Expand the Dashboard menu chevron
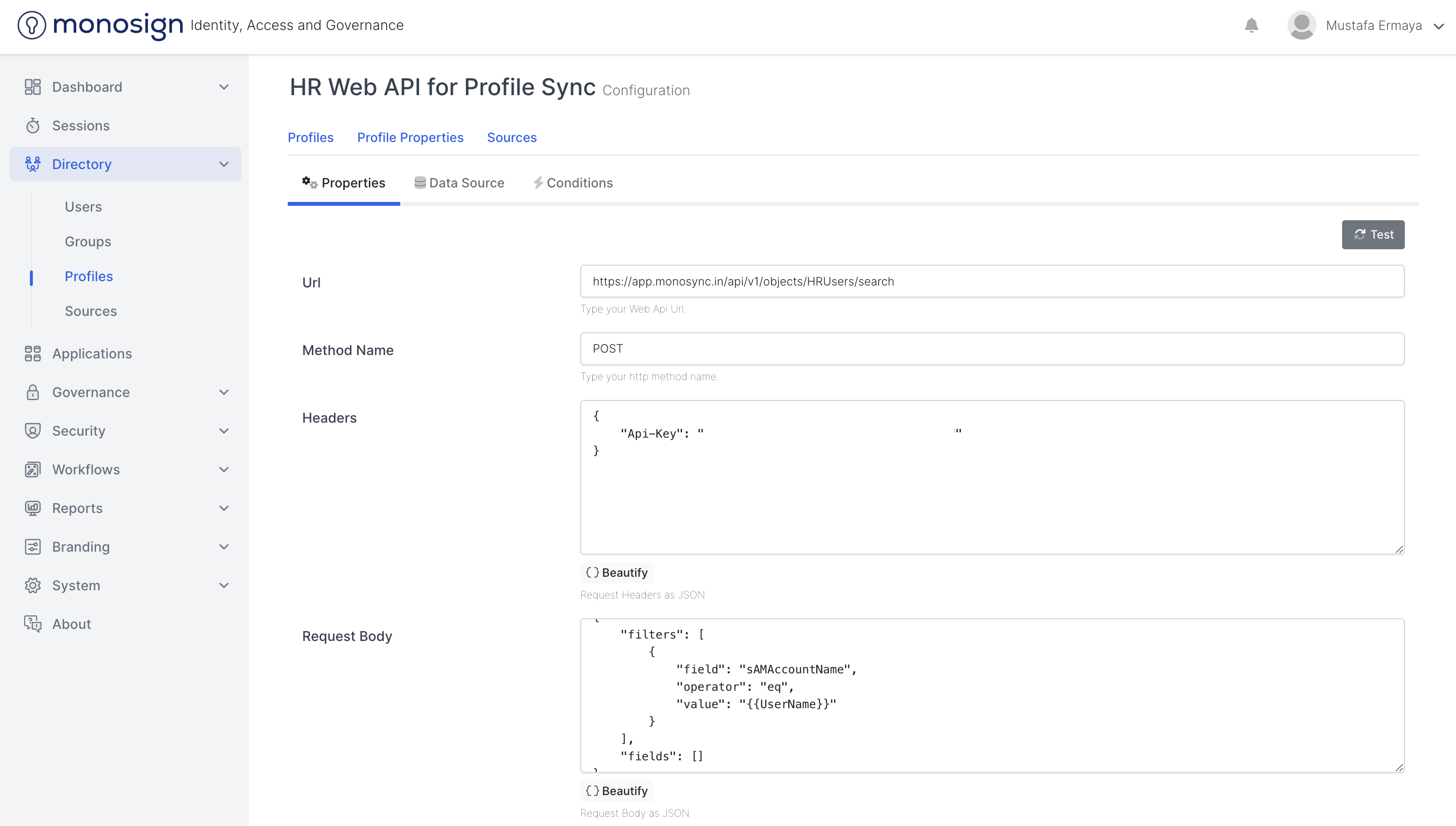Viewport: 1456px width, 826px height. pos(224,87)
